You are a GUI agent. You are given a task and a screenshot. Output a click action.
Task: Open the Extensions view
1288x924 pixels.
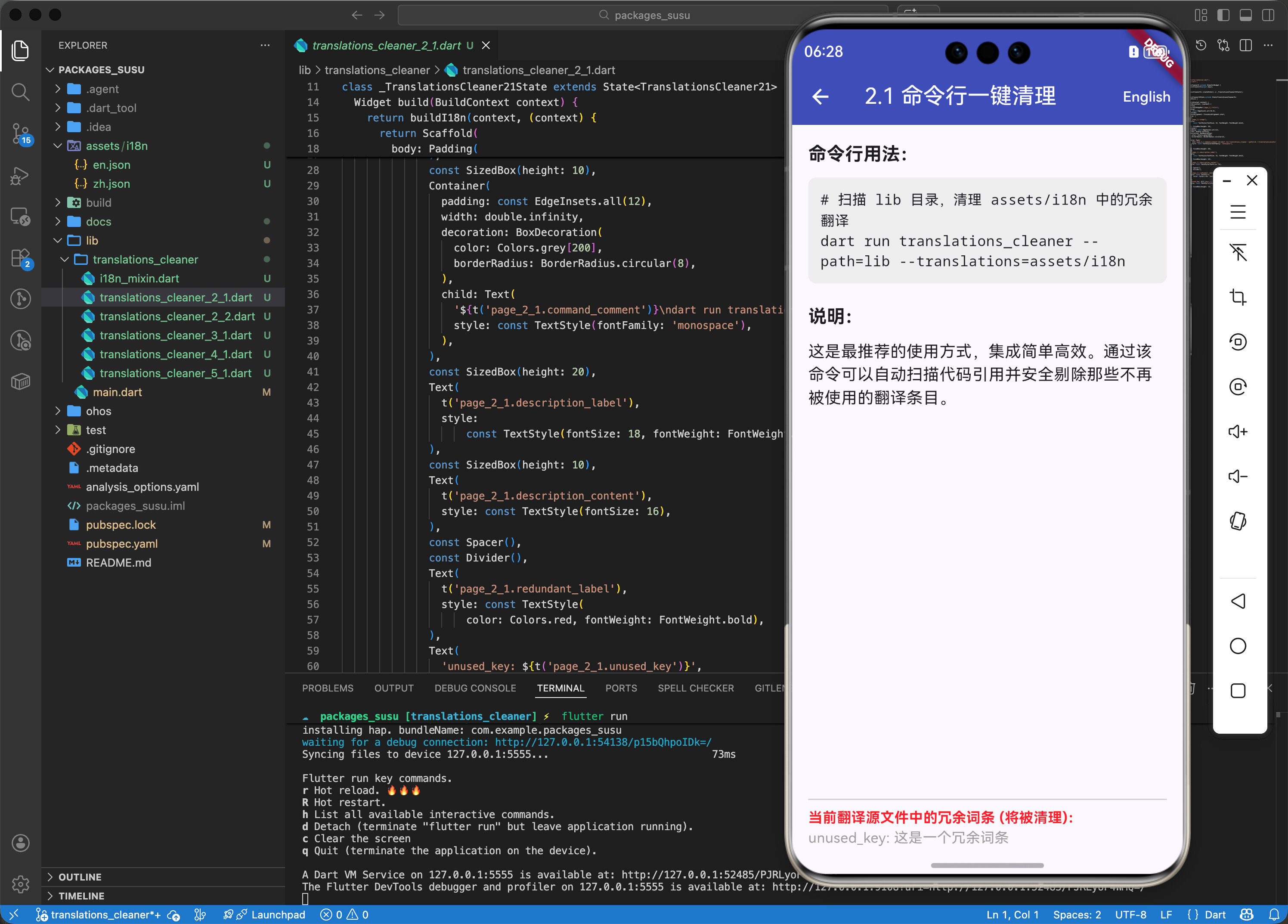[x=20, y=258]
